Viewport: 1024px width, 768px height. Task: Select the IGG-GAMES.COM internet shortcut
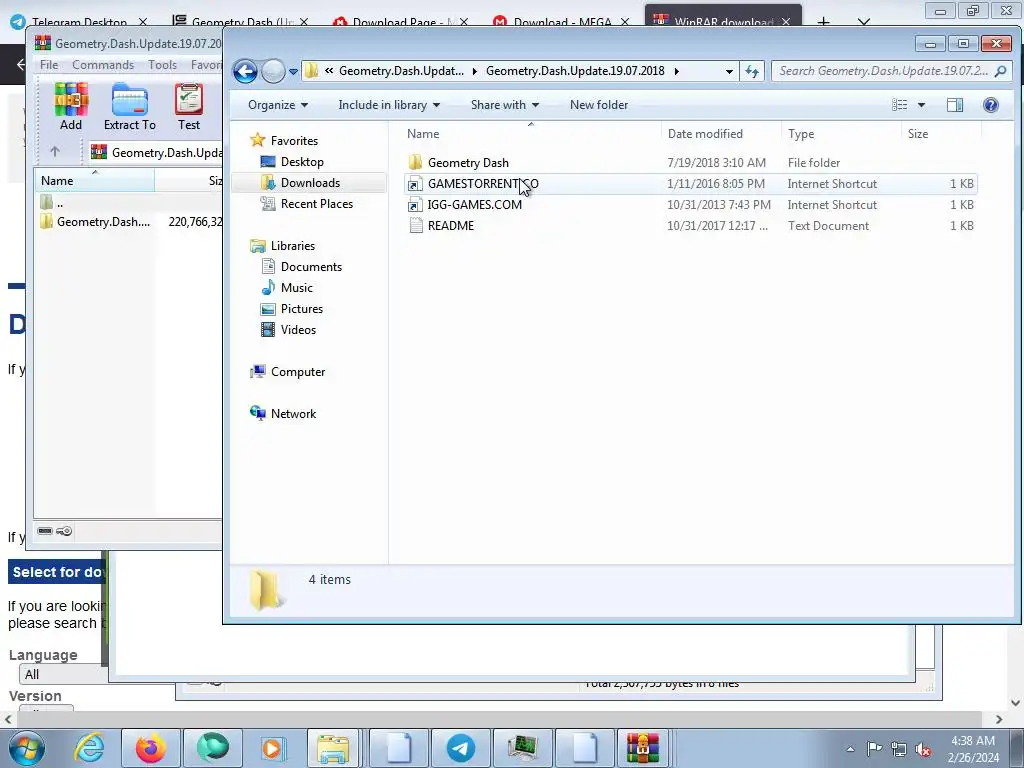point(690,204)
